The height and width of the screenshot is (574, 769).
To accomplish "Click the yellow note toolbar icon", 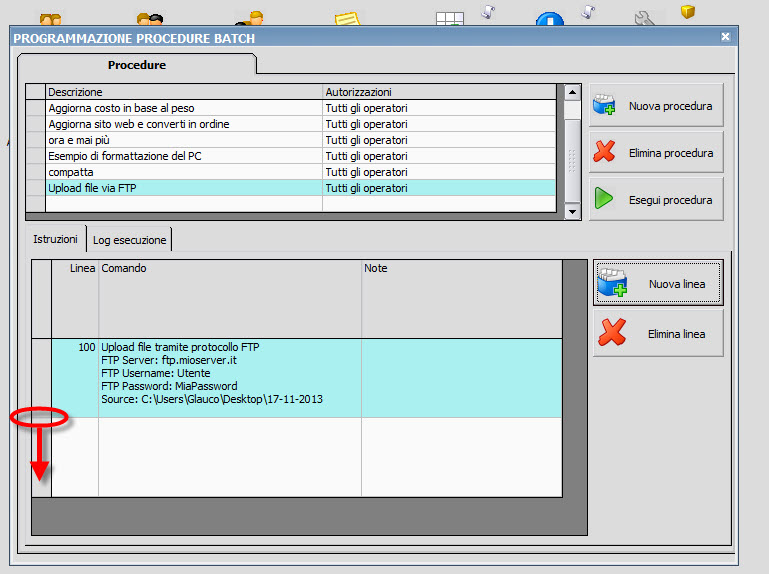I will click(347, 20).
